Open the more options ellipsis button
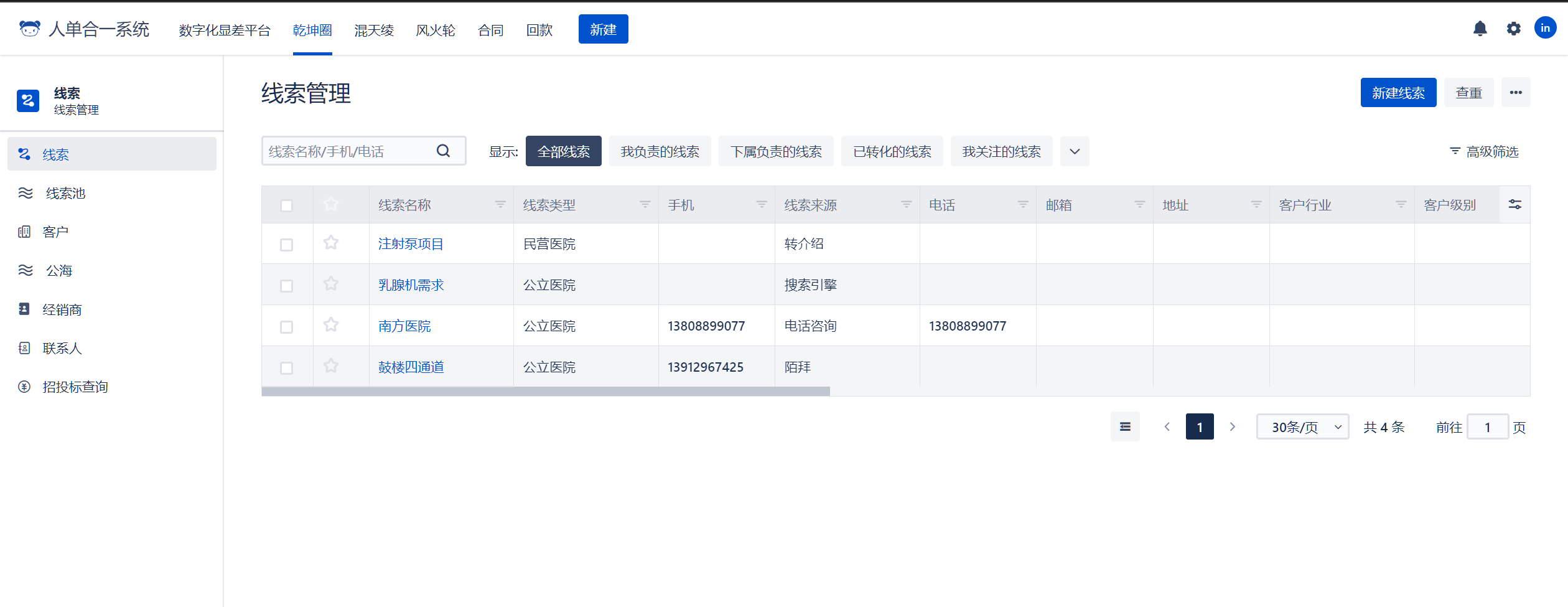This screenshot has height=607, width=1568. click(1516, 92)
